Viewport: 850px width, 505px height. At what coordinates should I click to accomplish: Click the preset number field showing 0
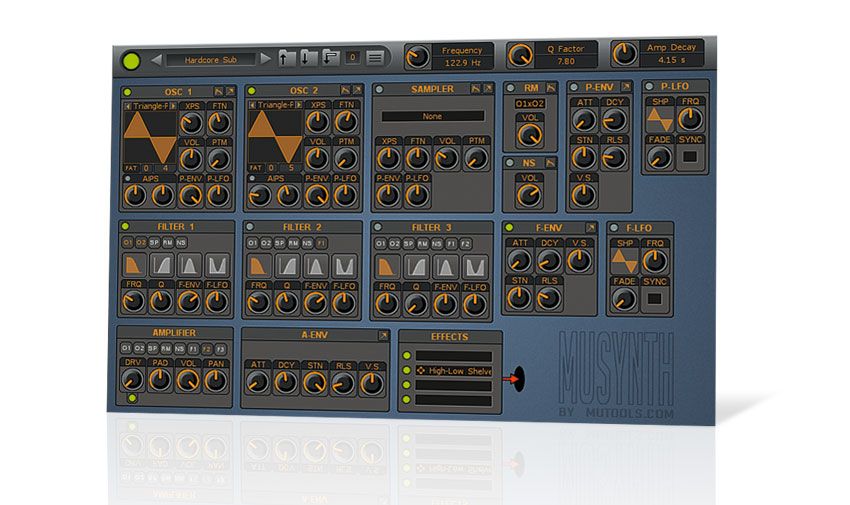[353, 57]
